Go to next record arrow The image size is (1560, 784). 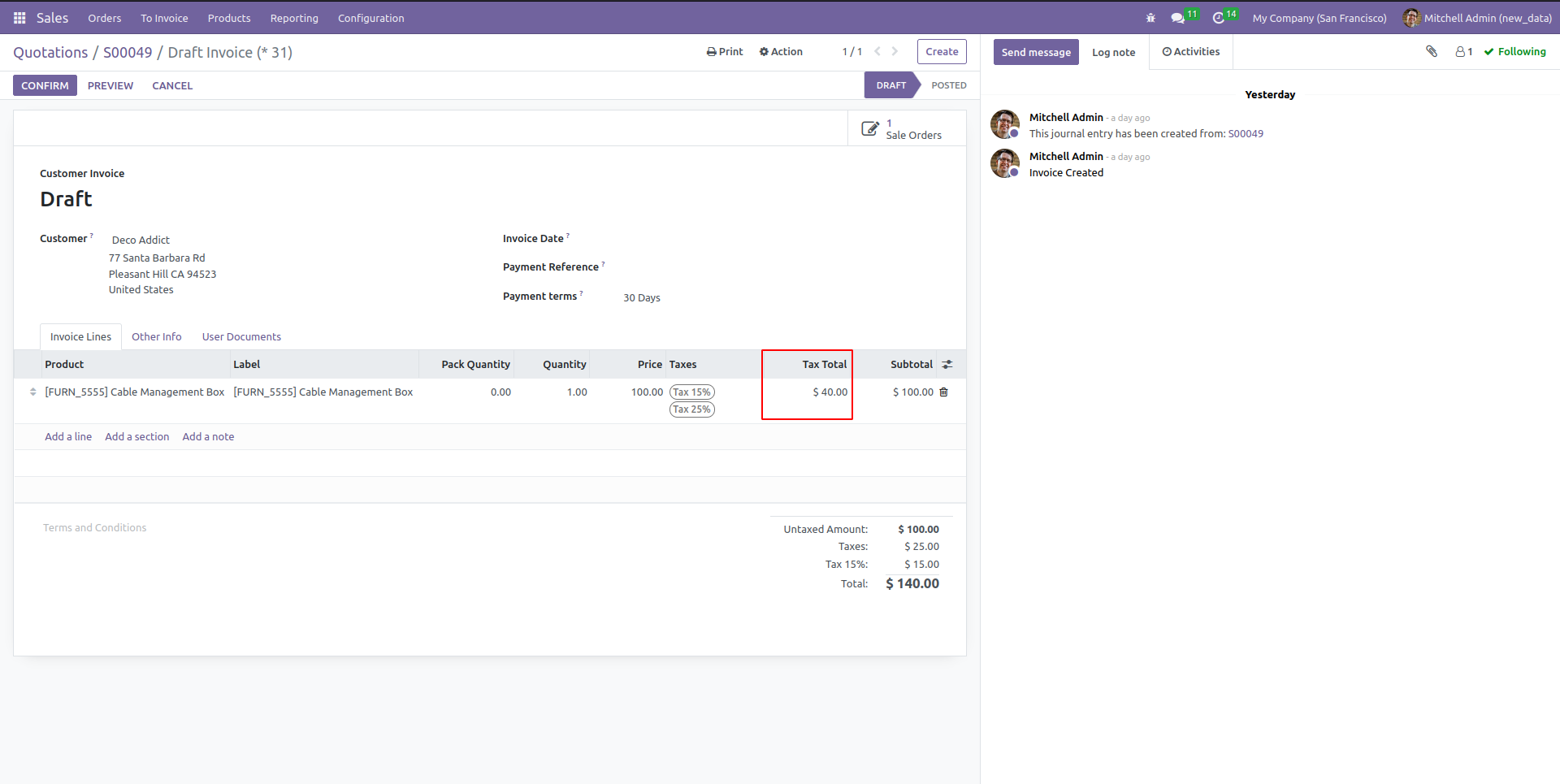(x=895, y=51)
